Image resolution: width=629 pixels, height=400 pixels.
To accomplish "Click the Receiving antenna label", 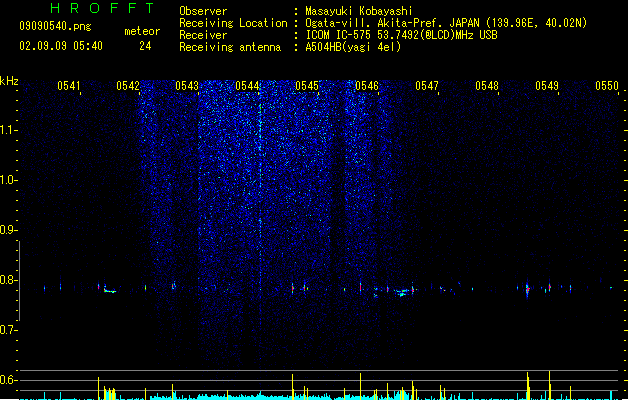I will click(230, 47).
